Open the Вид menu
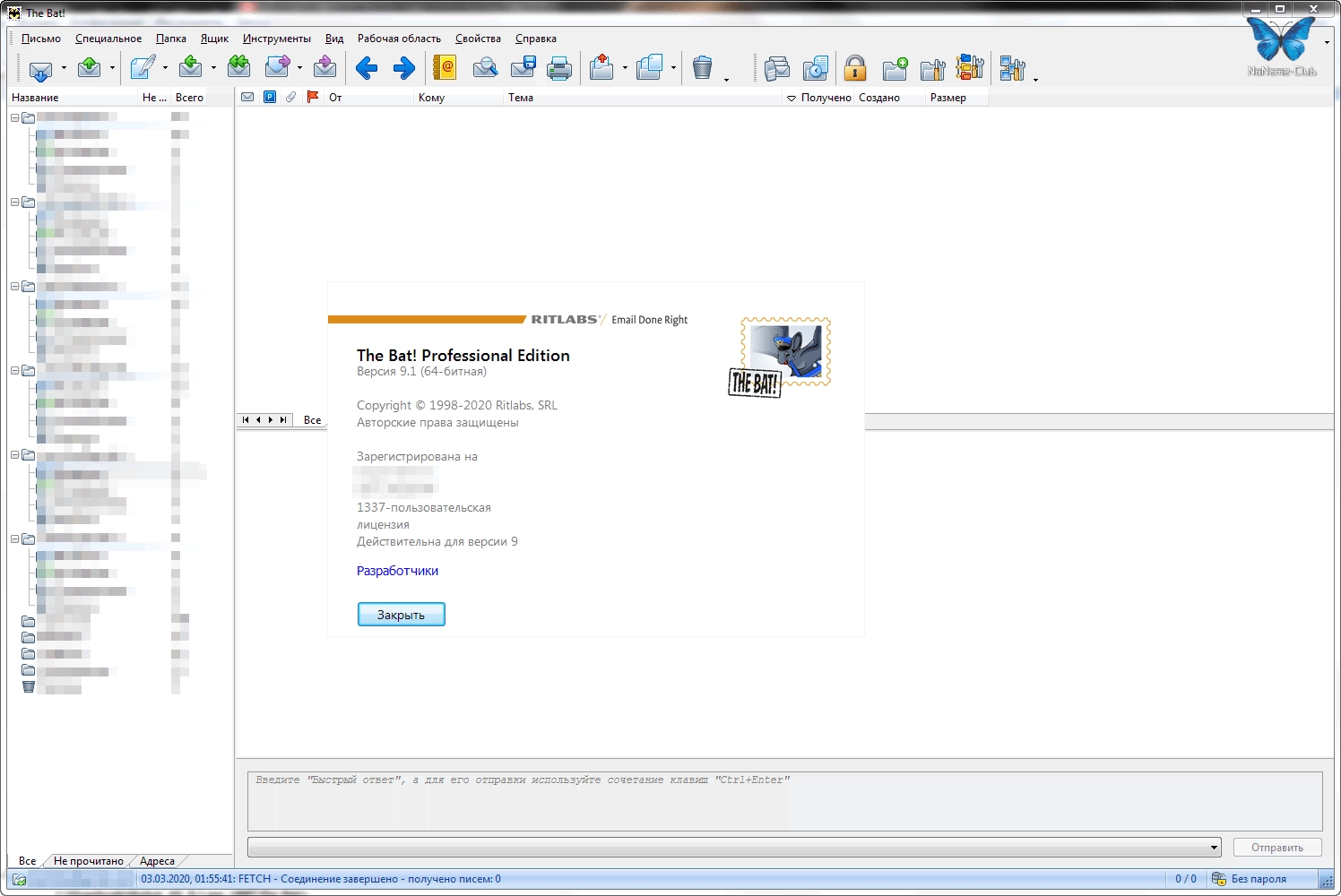This screenshot has height=896, width=1341. click(x=334, y=39)
